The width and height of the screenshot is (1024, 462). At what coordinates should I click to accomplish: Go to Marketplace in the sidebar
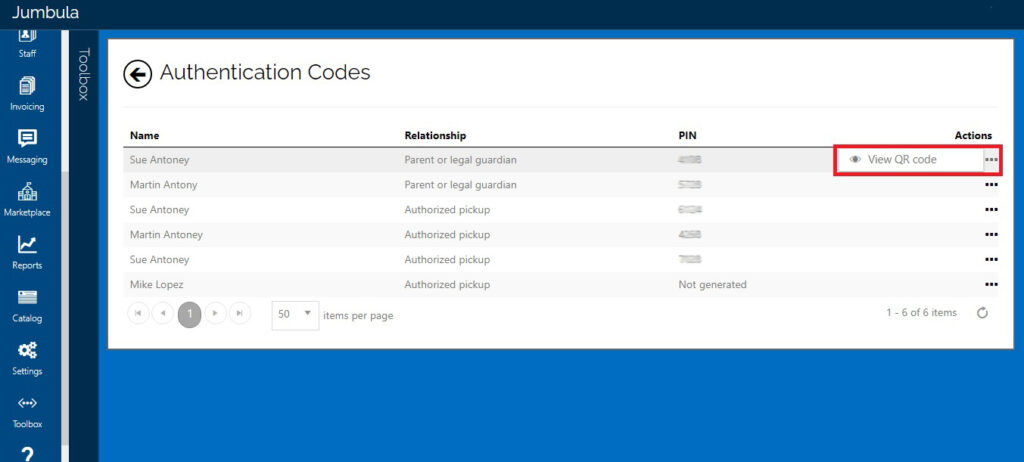pyautogui.click(x=27, y=200)
